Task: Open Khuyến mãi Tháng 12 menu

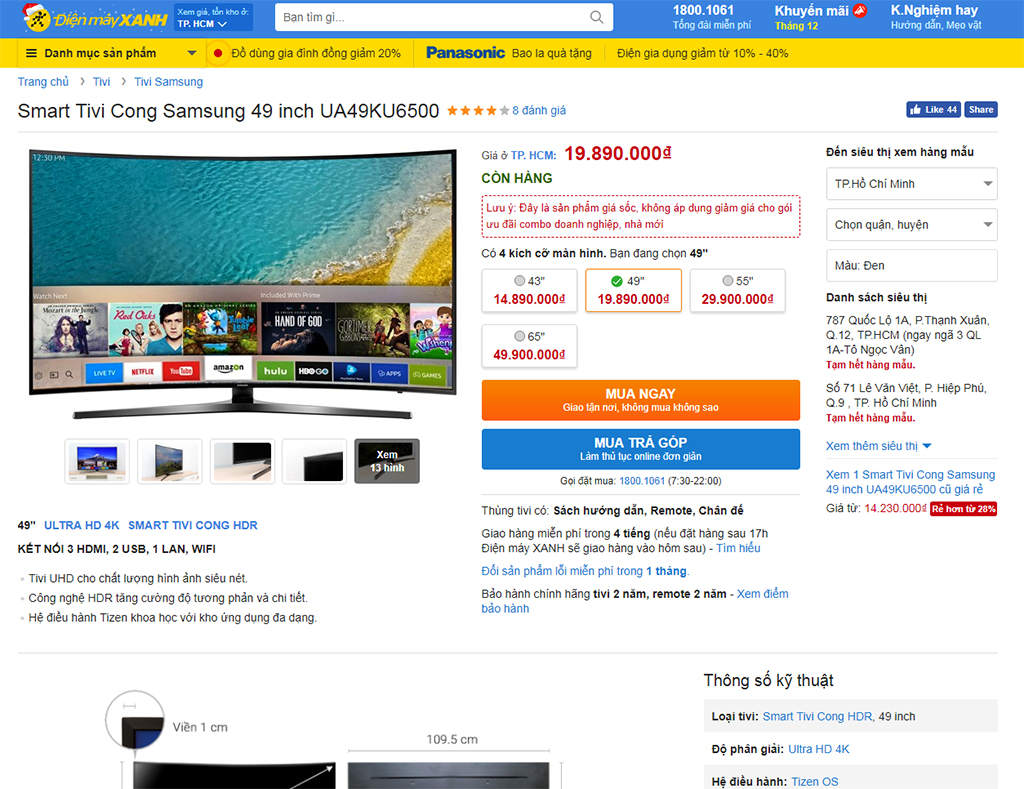Action: point(820,18)
